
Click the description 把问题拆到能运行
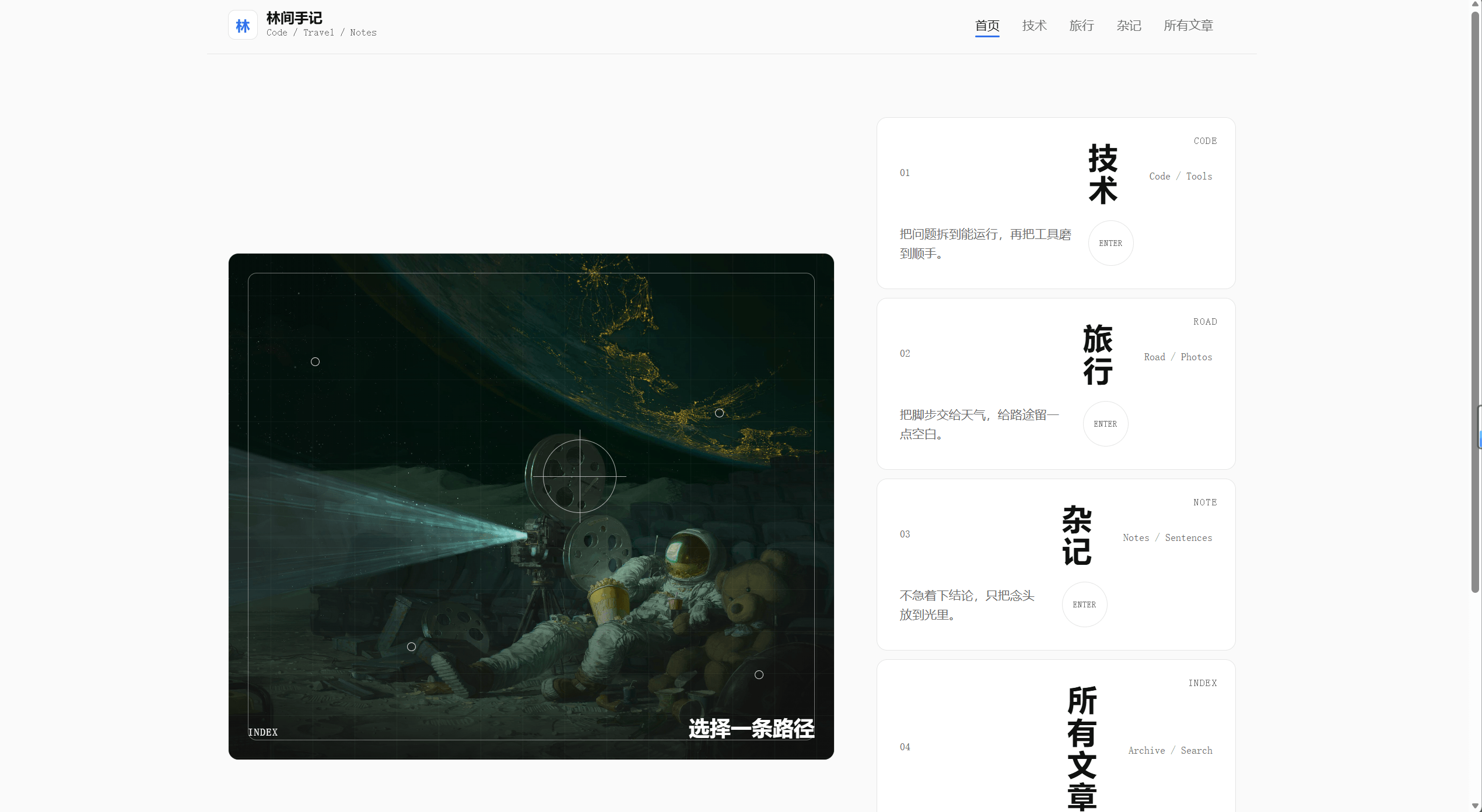point(986,244)
